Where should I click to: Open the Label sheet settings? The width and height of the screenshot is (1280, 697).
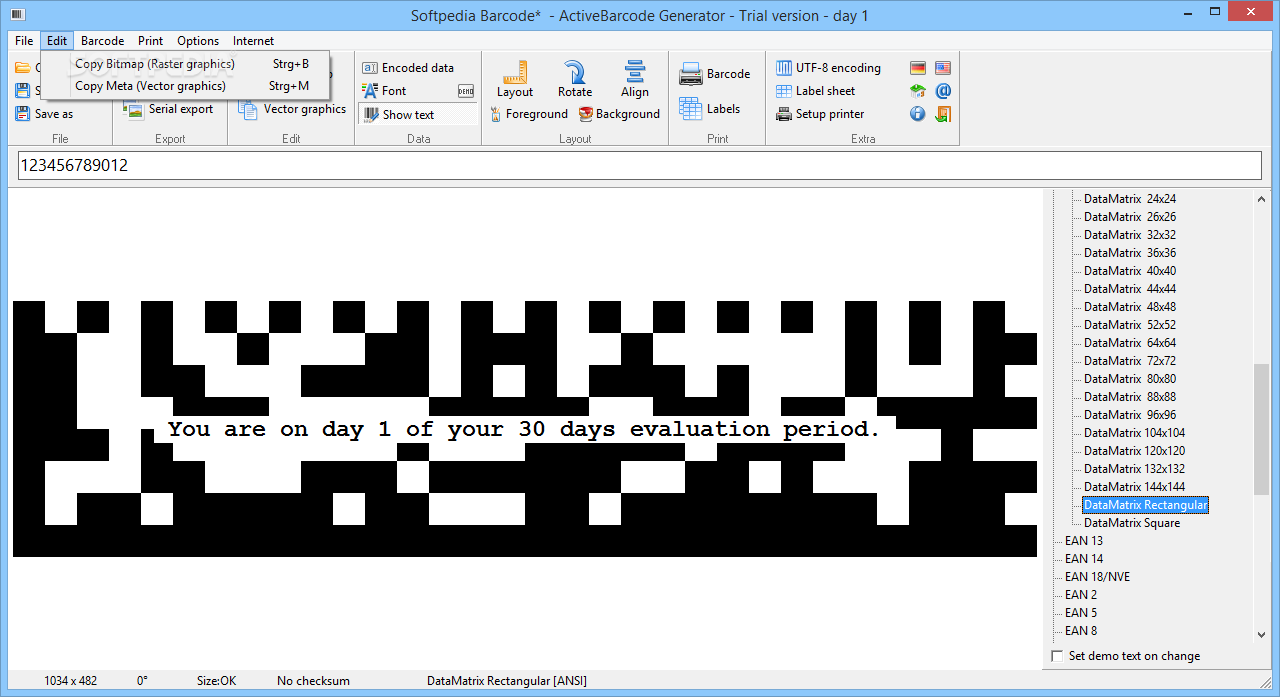pos(815,91)
